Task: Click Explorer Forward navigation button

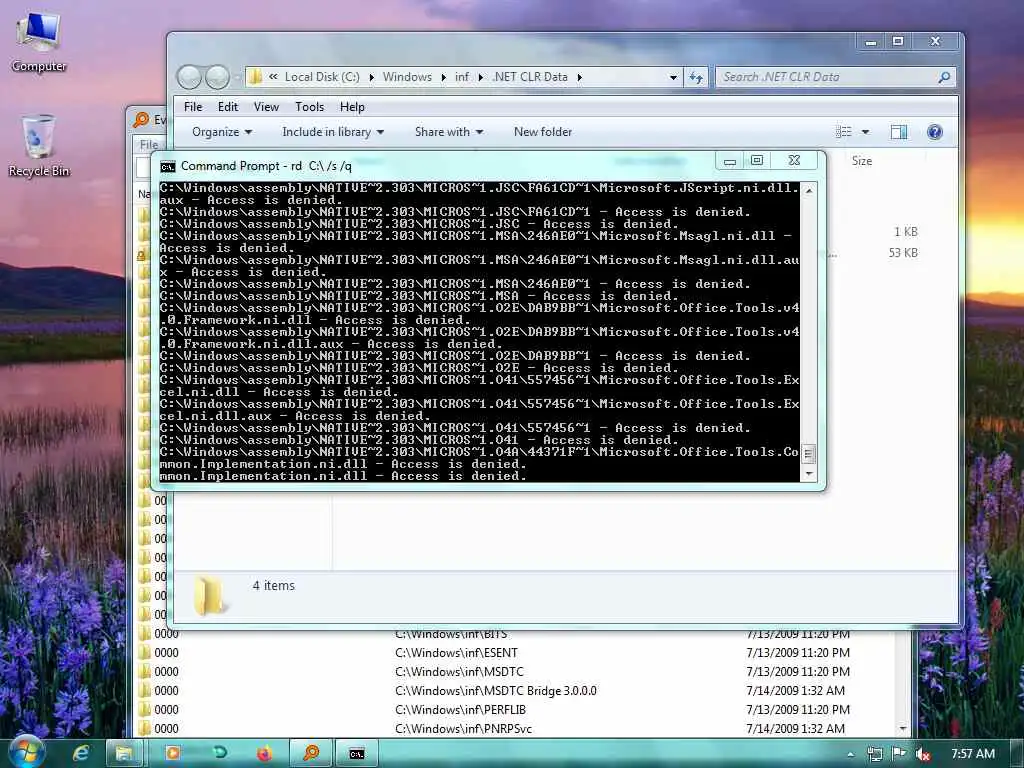Action: coord(217,77)
